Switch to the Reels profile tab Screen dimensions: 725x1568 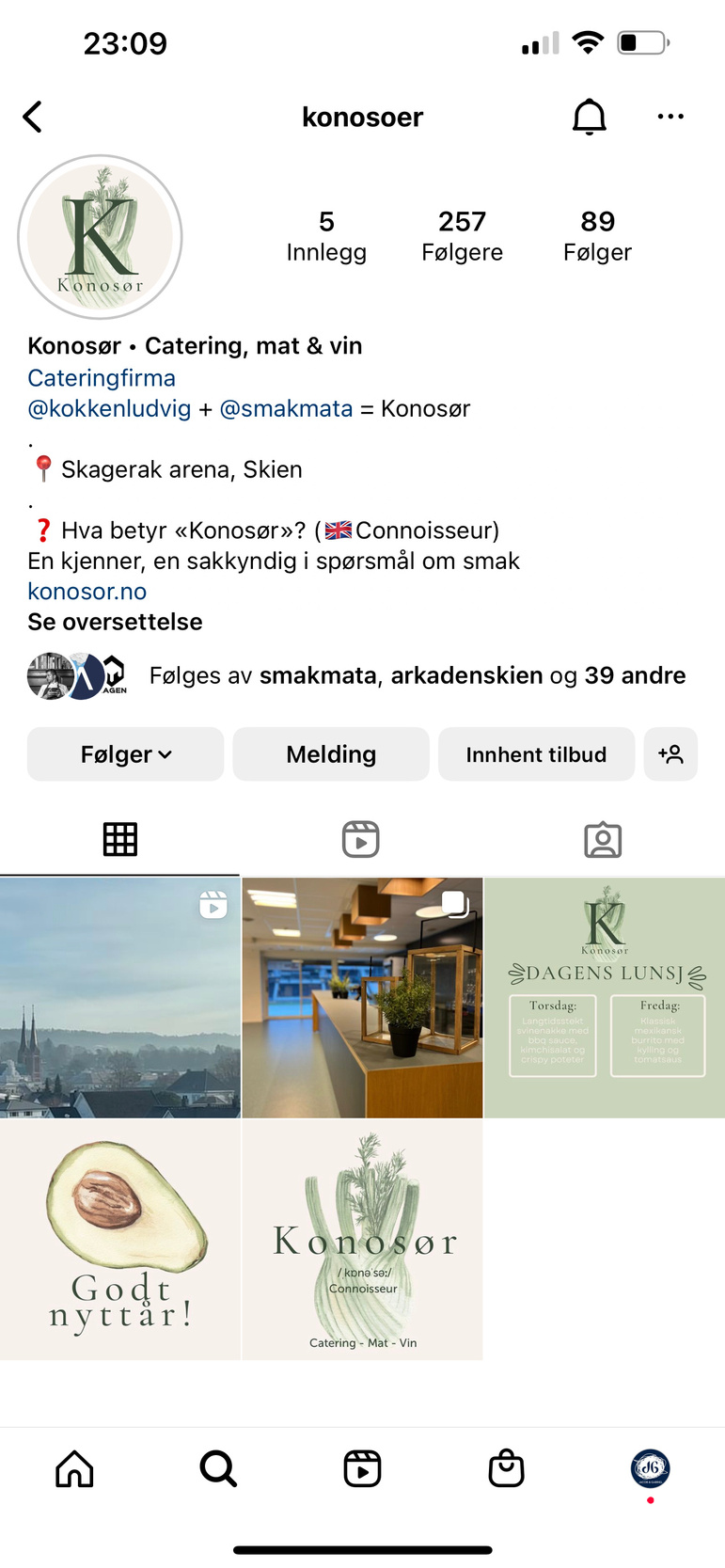pos(361,839)
